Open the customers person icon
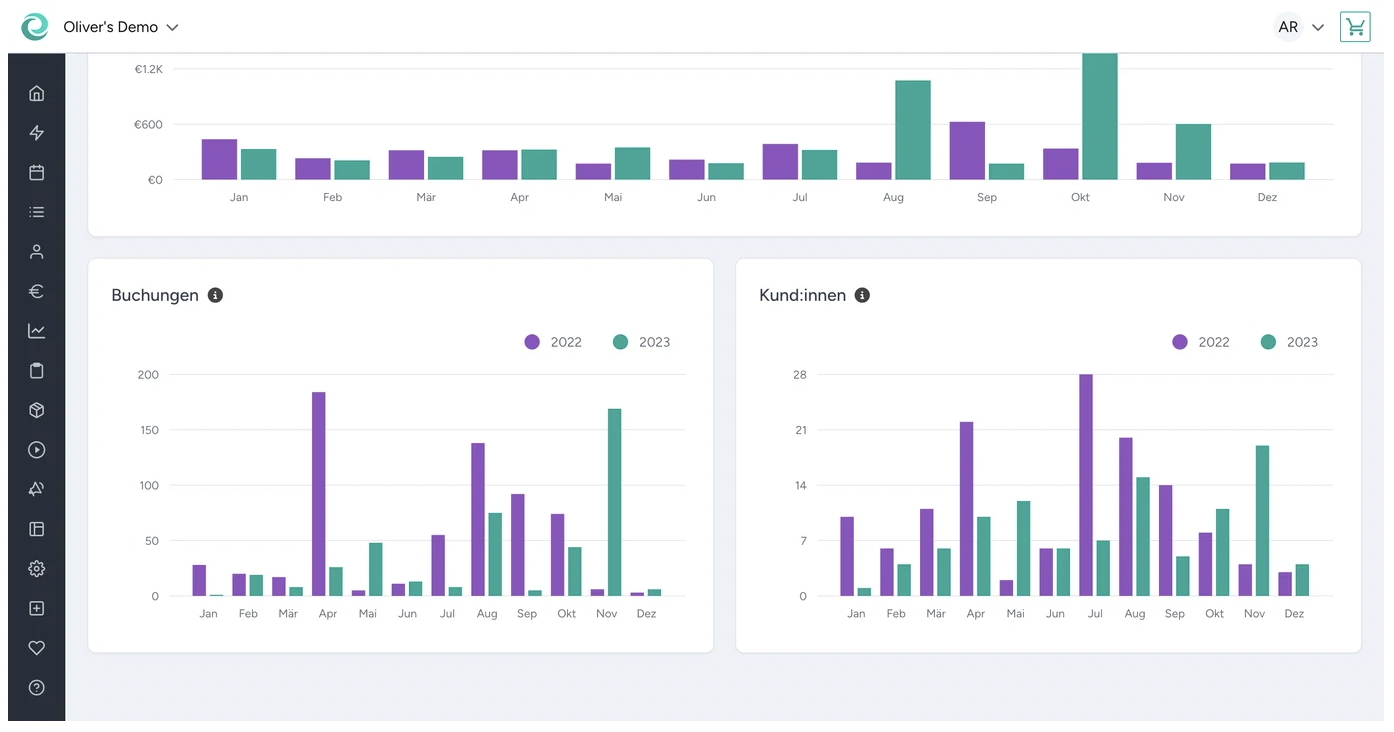Screen dimensions: 1394x732 (36, 251)
